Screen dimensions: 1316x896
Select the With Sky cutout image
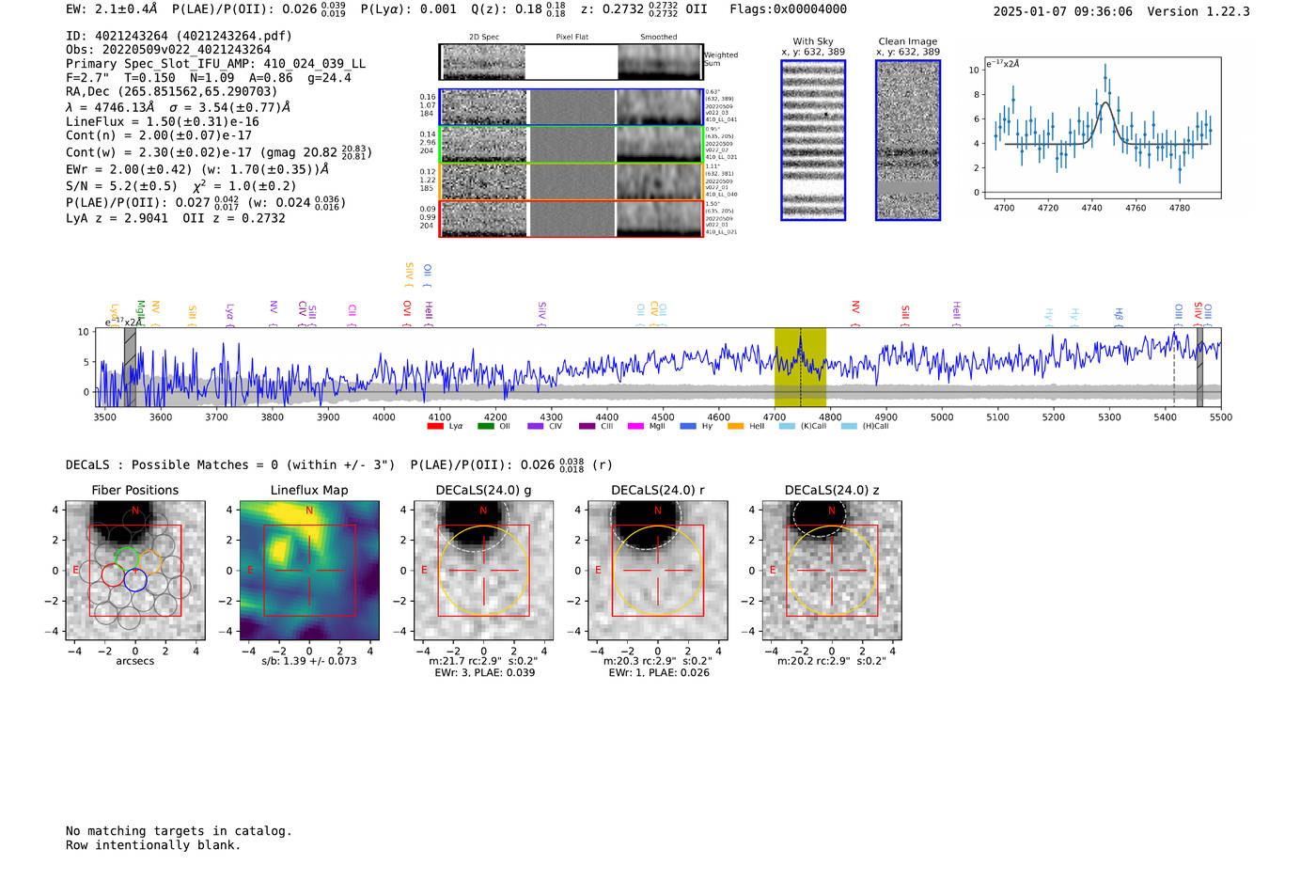(x=813, y=140)
